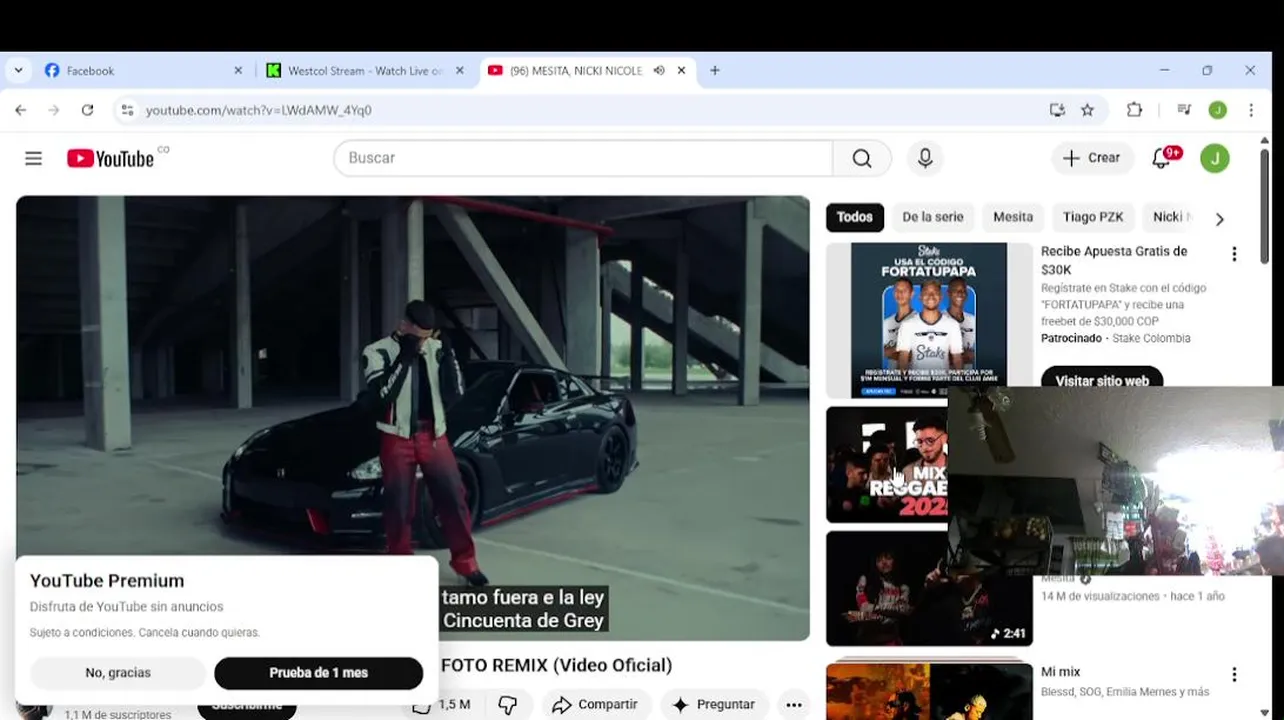This screenshot has height=720, width=1284.
Task: Open options for Mi mix
Action: coord(1234,675)
